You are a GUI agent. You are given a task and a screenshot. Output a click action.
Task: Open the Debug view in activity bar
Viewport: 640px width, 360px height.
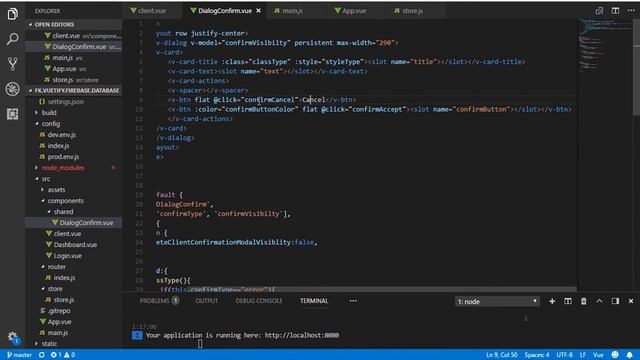[x=12, y=89]
